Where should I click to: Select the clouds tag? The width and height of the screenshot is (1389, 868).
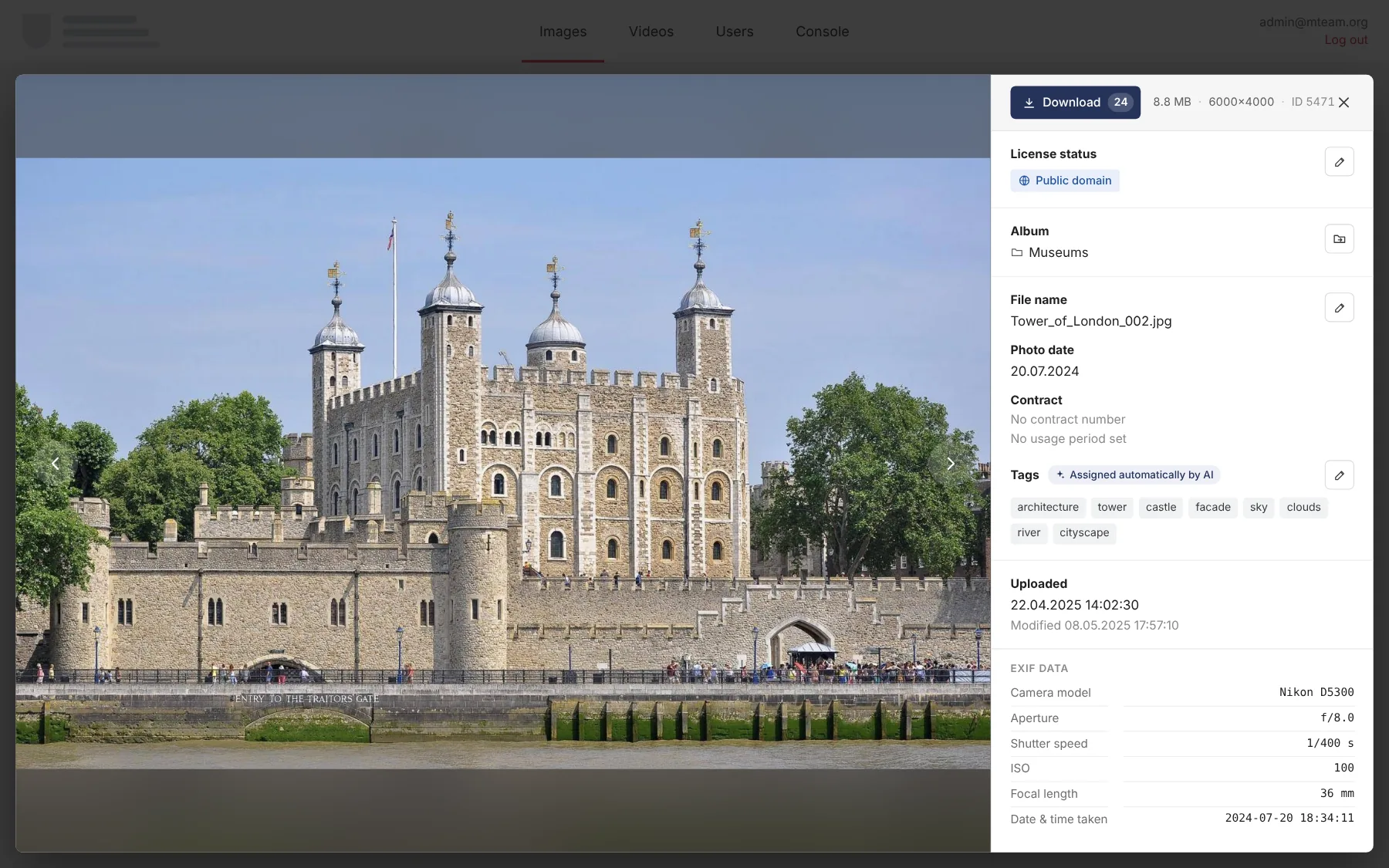point(1303,508)
